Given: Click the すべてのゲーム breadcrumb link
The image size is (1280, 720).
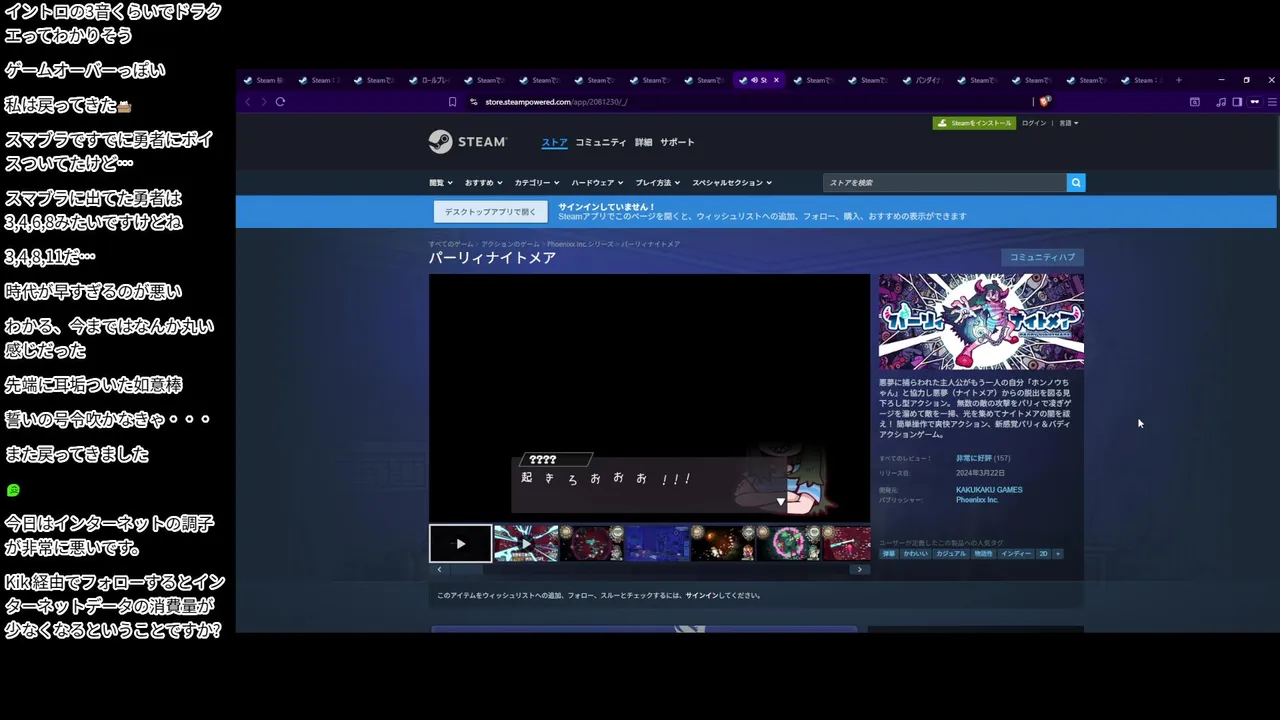Looking at the screenshot, I should 451,244.
